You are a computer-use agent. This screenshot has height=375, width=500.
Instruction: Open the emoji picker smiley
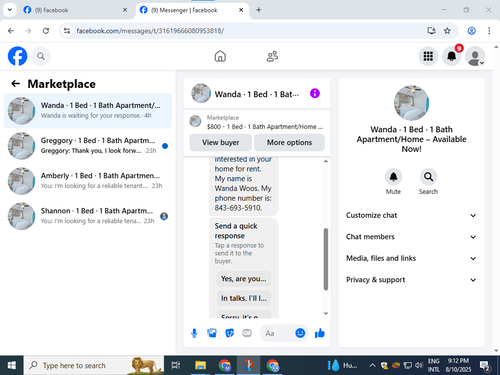(x=300, y=333)
